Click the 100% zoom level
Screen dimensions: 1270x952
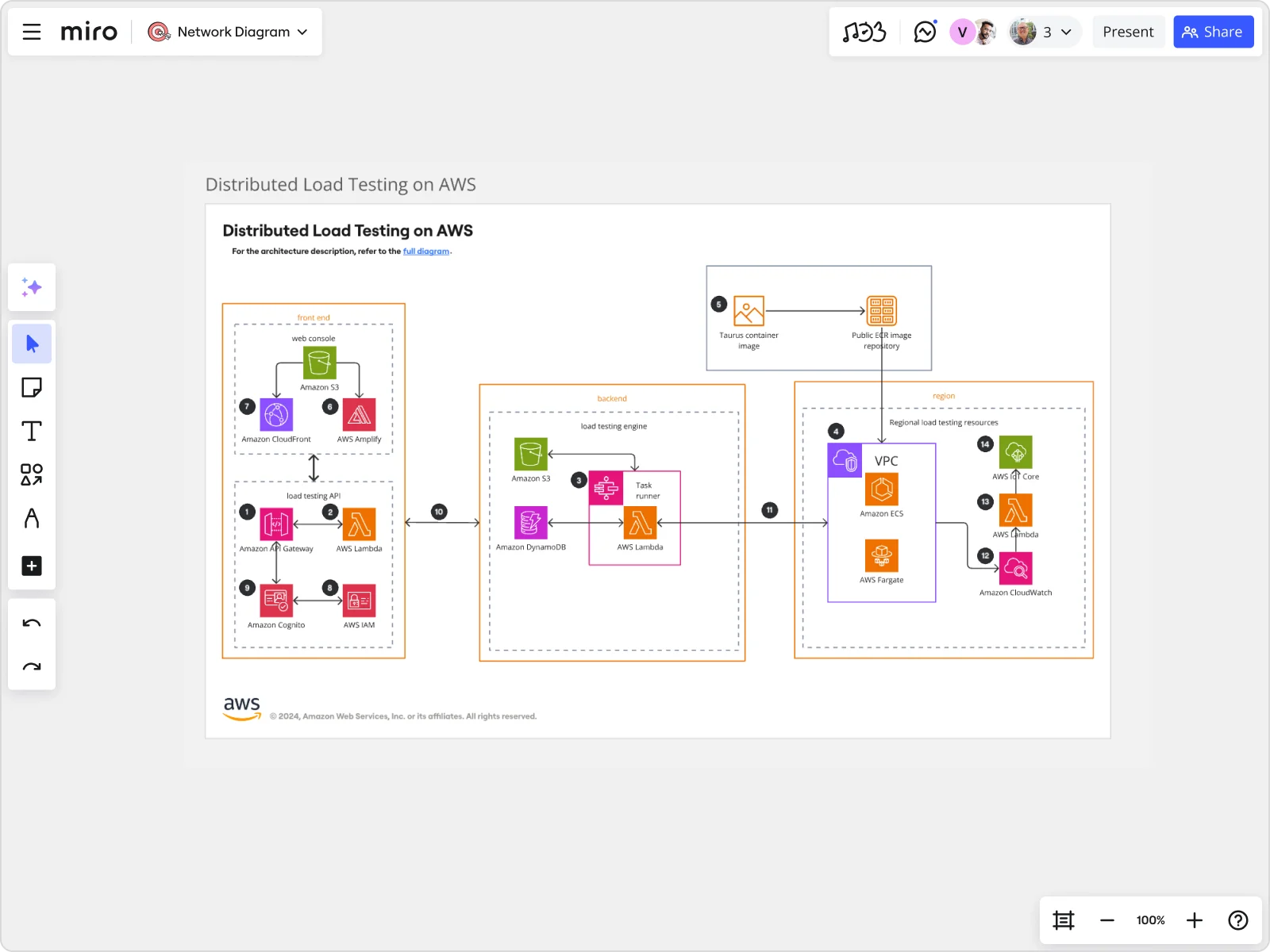click(x=1150, y=920)
